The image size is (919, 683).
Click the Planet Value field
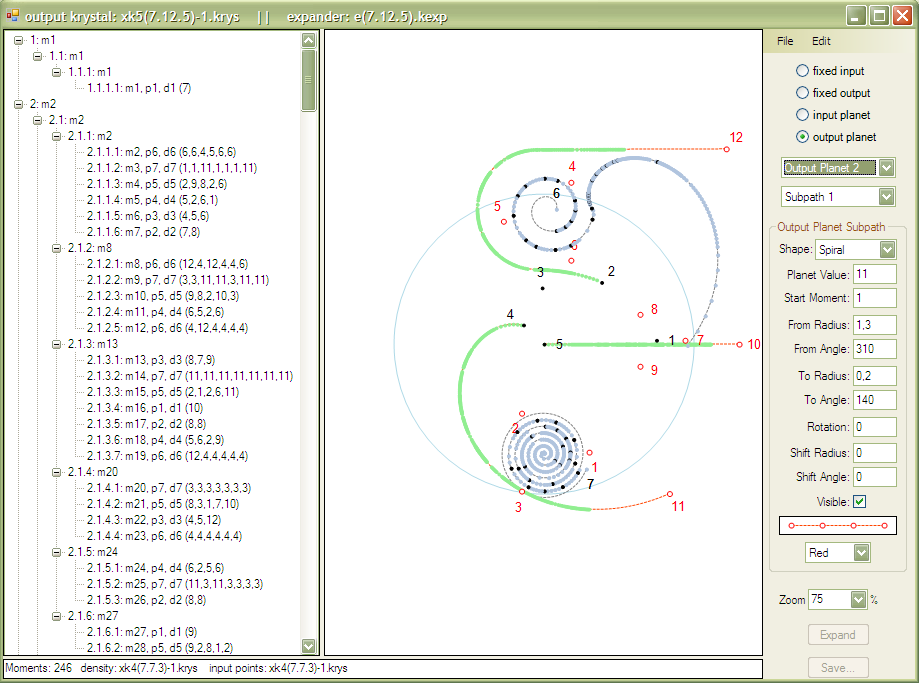pyautogui.click(x=874, y=274)
